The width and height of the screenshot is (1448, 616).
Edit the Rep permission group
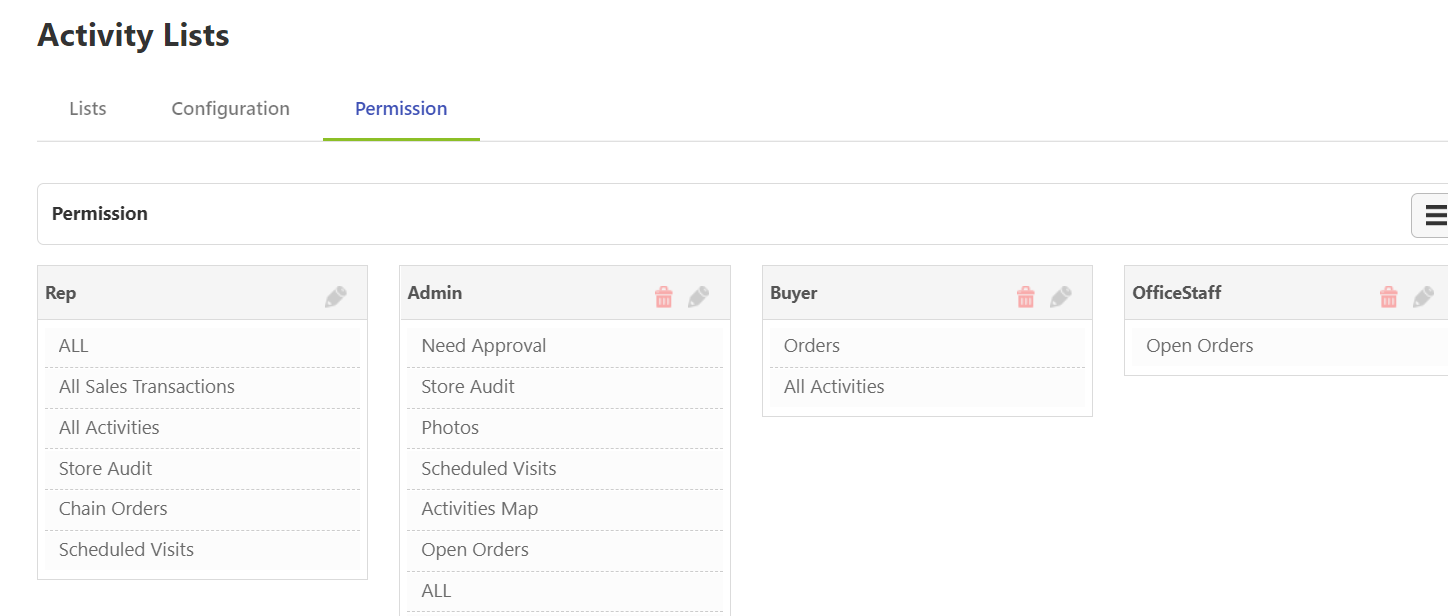(335, 293)
